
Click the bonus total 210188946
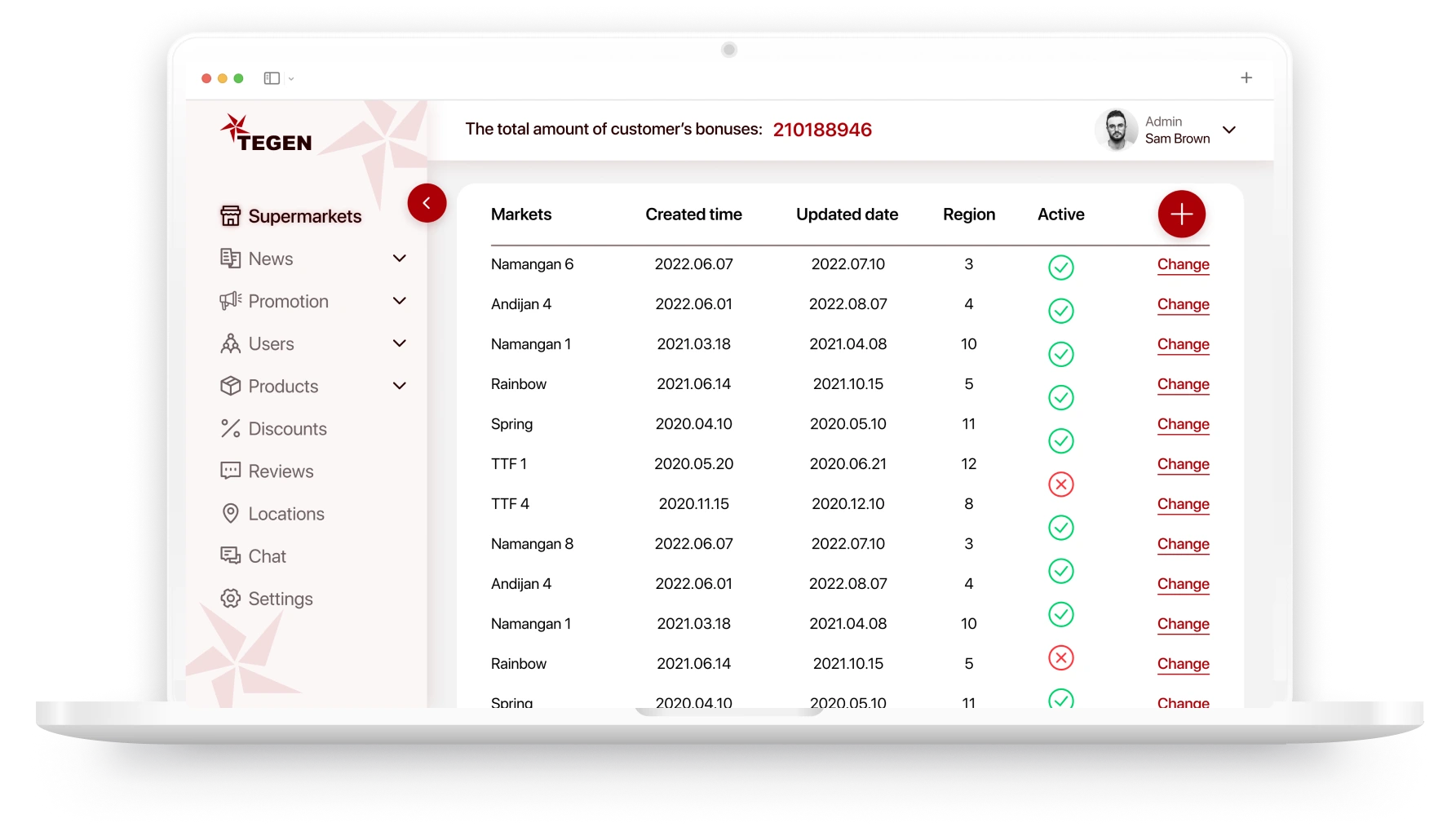[x=822, y=130]
